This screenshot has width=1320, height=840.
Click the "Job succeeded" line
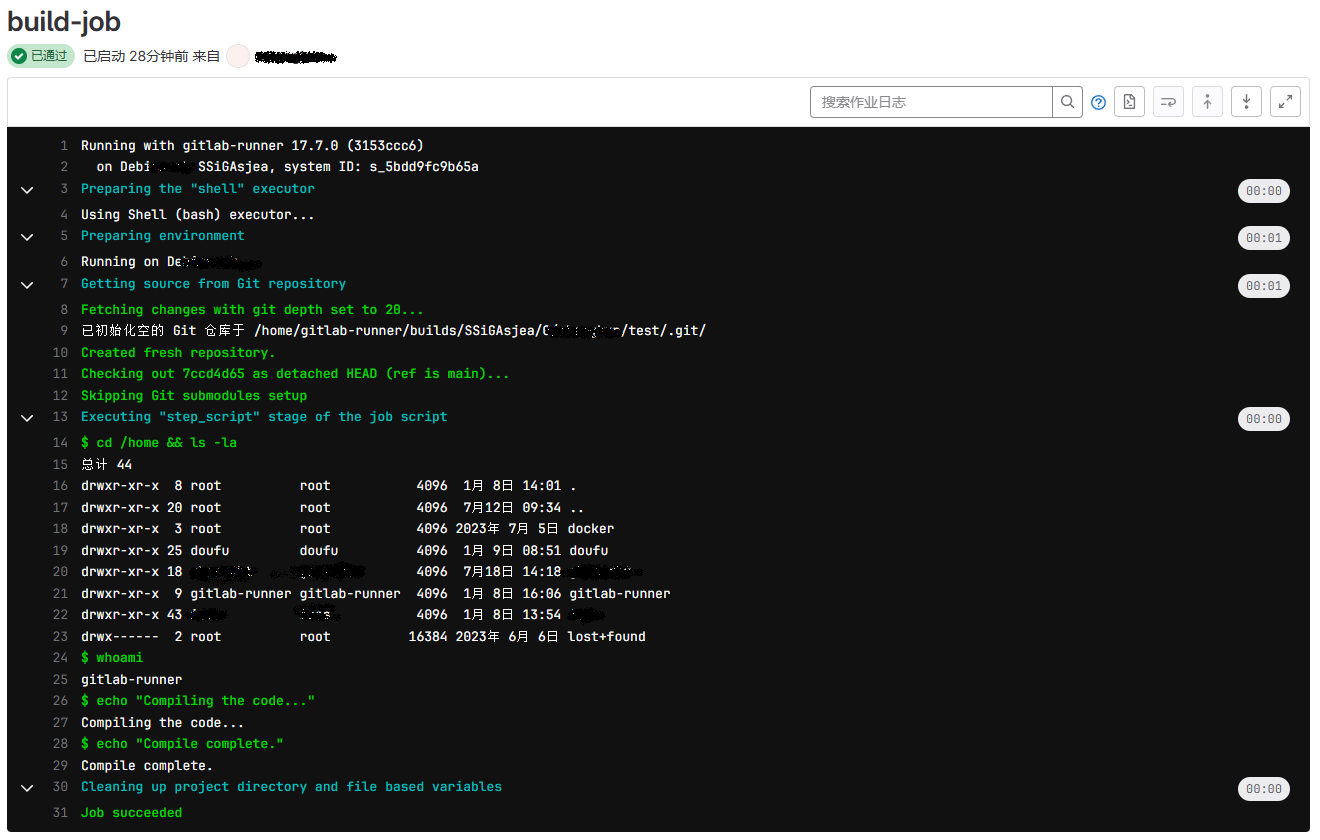click(x=131, y=813)
